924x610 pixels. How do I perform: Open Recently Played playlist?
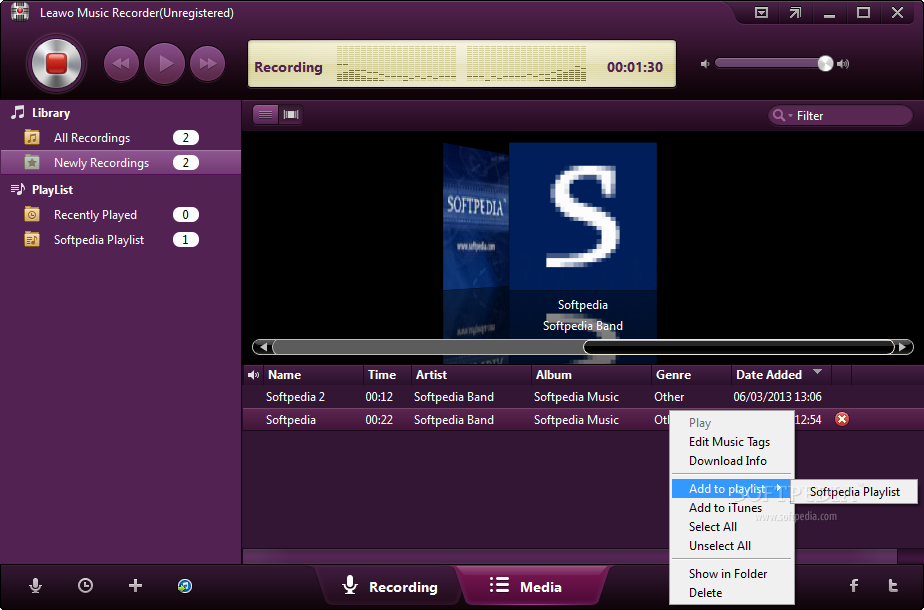tap(120, 215)
